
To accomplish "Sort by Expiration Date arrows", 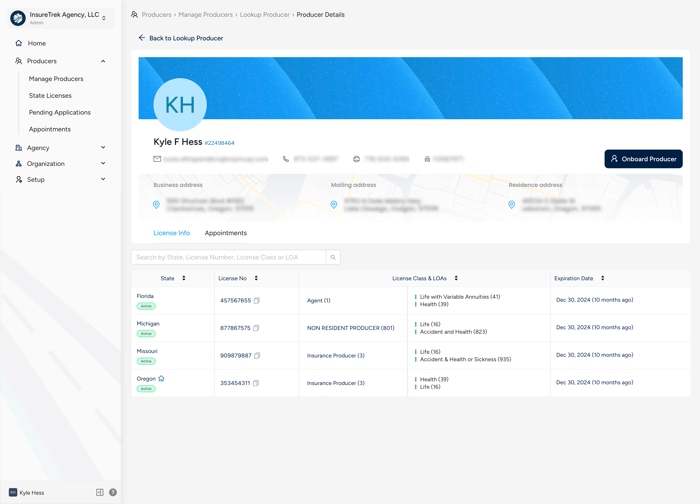I will [x=602, y=278].
